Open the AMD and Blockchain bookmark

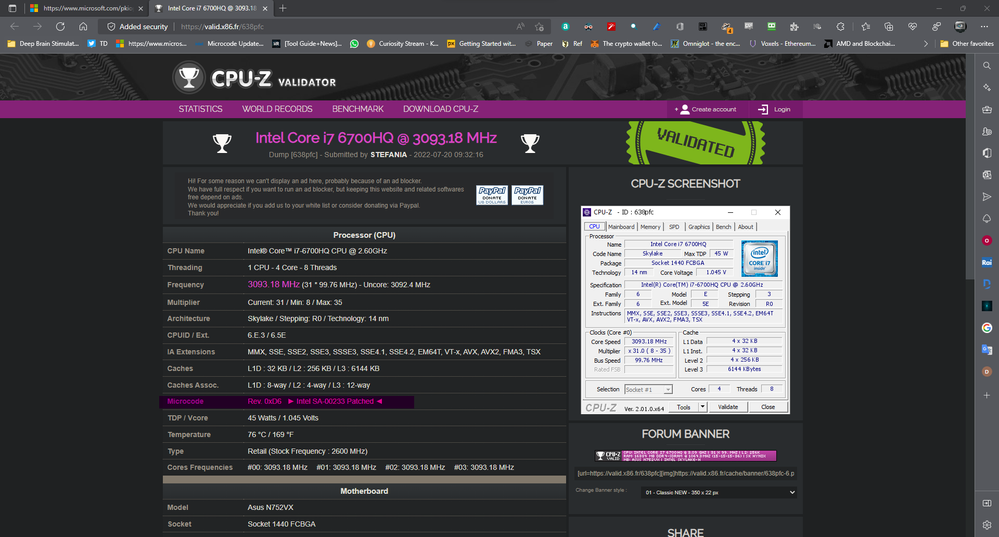pos(859,43)
